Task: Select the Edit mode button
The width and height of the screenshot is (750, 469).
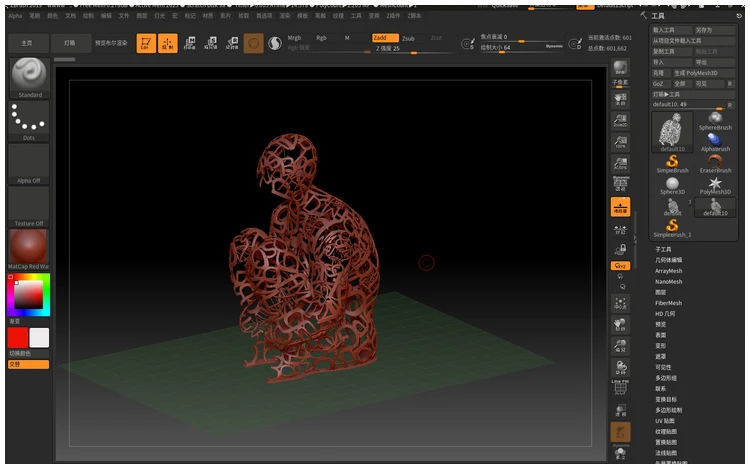Action: point(145,43)
